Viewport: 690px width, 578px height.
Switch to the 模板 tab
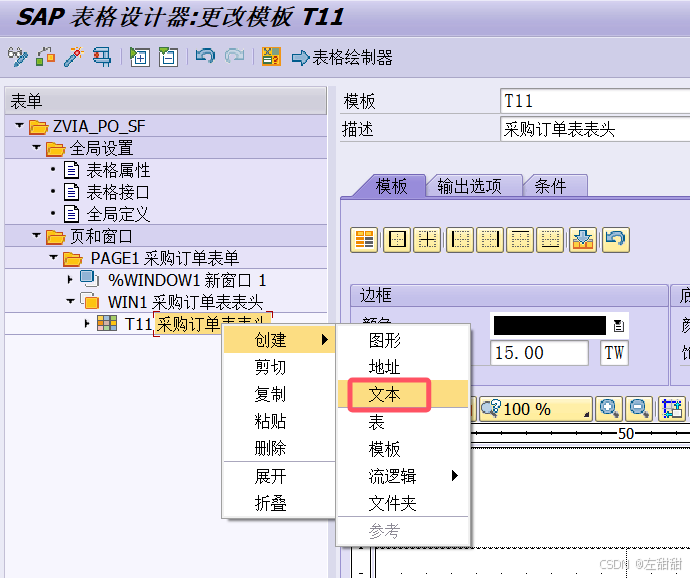point(391,186)
